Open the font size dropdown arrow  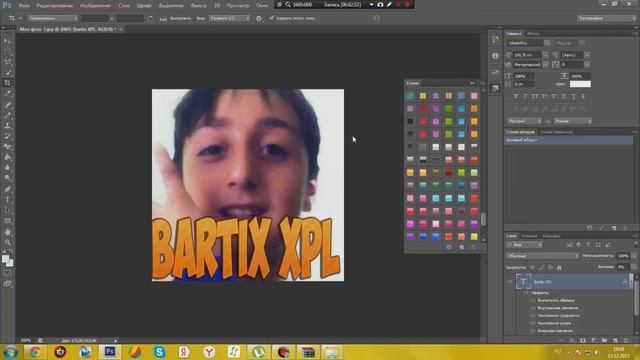[546, 55]
